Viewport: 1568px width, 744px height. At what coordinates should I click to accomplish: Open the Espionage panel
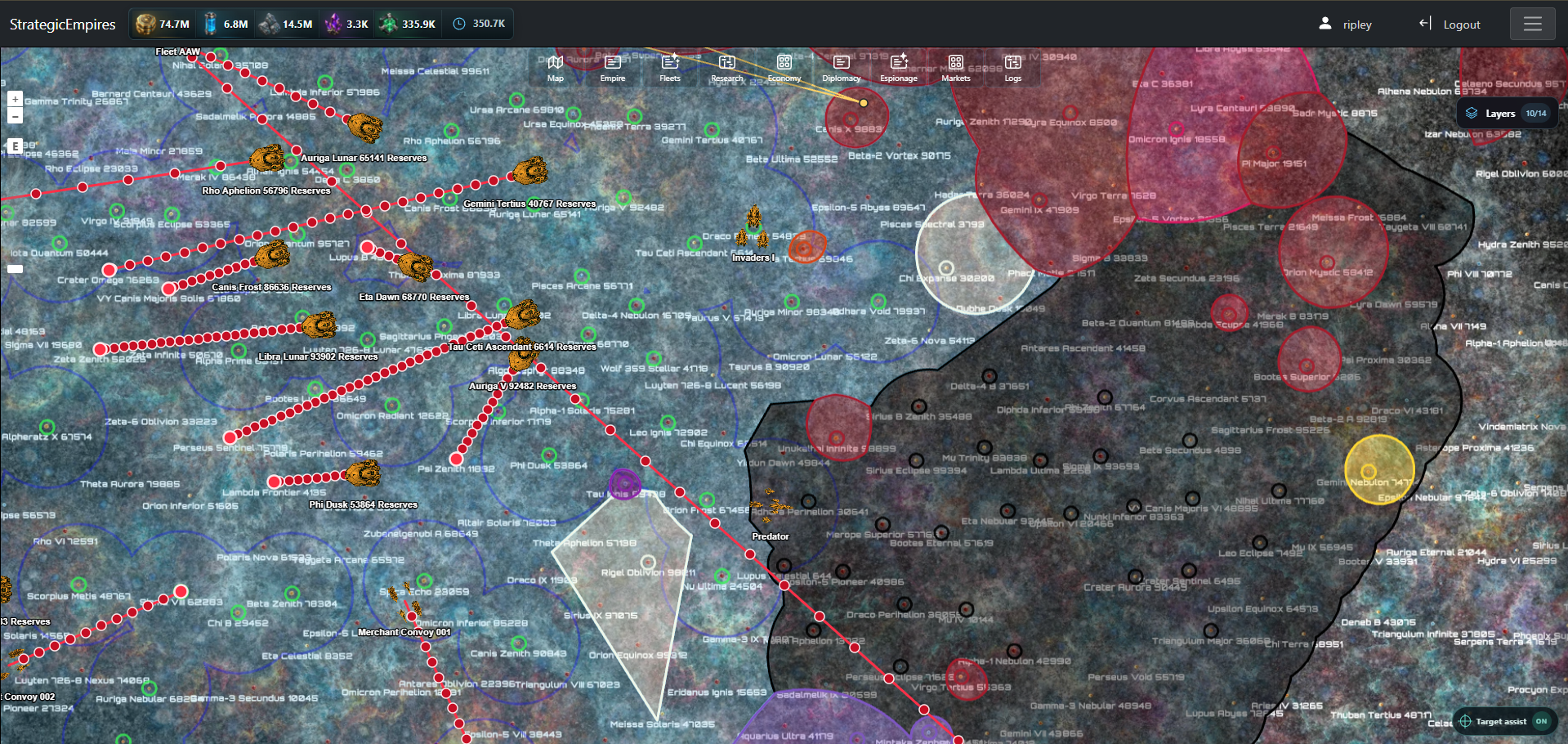899,68
